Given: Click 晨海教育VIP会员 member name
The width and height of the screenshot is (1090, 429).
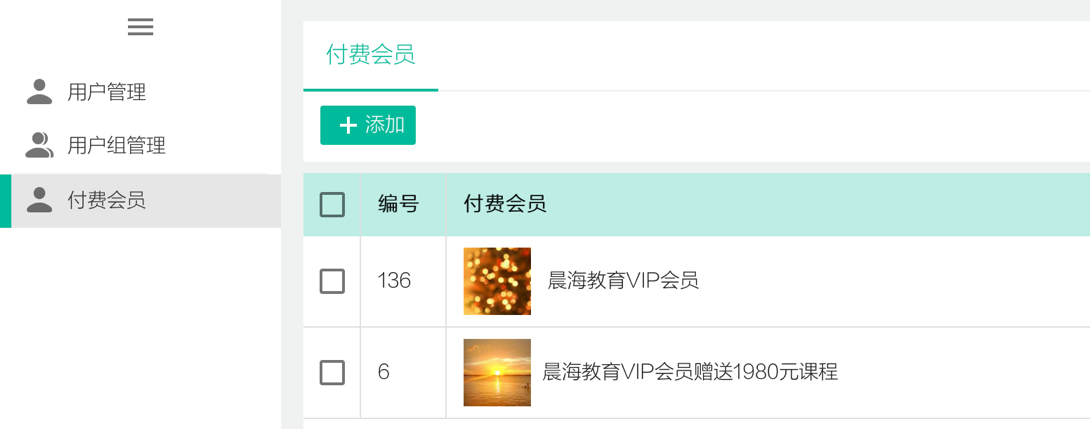Looking at the screenshot, I should (623, 281).
